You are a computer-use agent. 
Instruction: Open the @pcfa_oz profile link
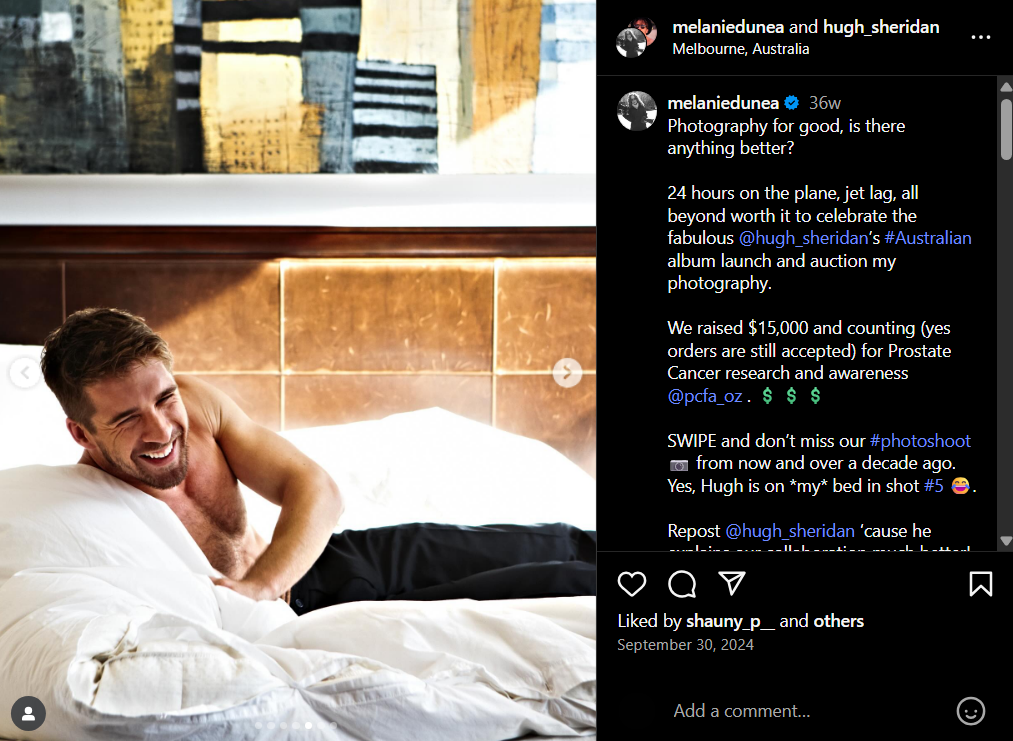[705, 395]
